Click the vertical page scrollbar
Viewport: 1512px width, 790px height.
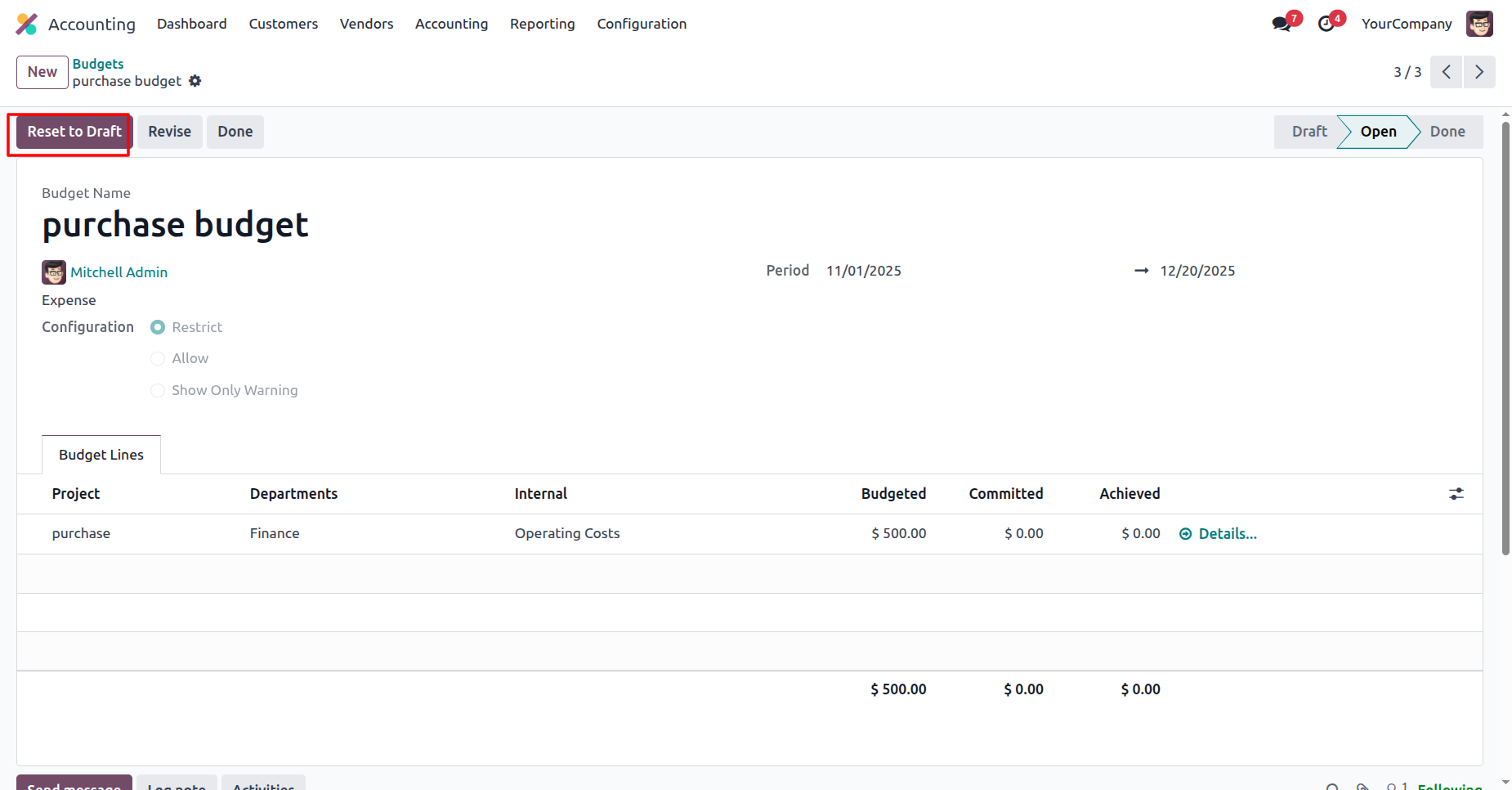pyautogui.click(x=1505, y=339)
